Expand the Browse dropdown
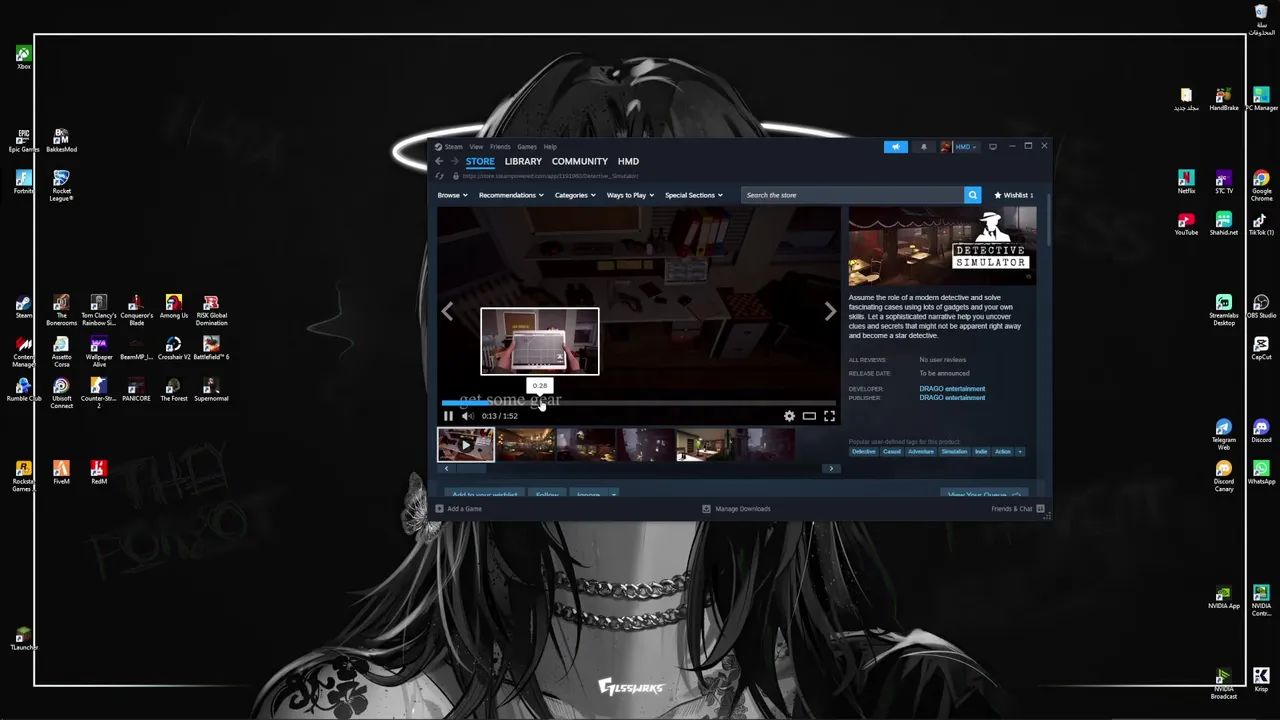 tap(452, 195)
